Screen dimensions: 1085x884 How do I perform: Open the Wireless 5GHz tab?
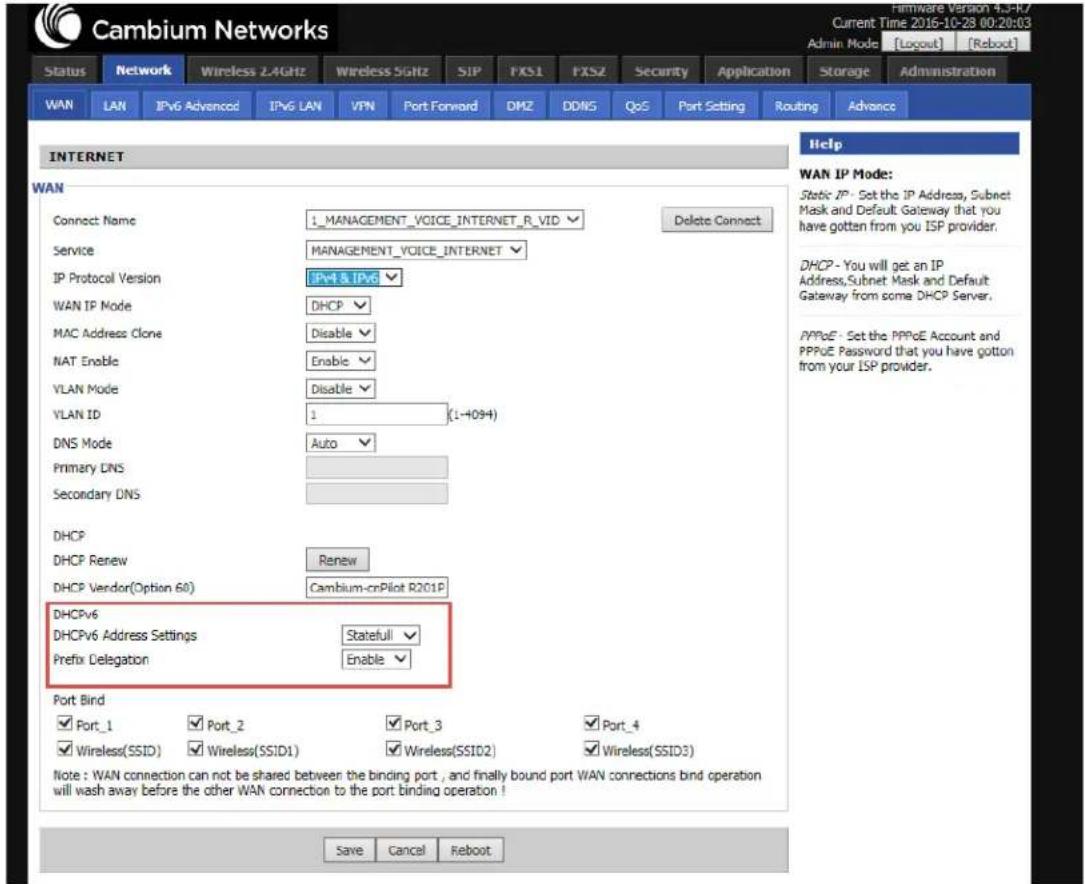(382, 71)
